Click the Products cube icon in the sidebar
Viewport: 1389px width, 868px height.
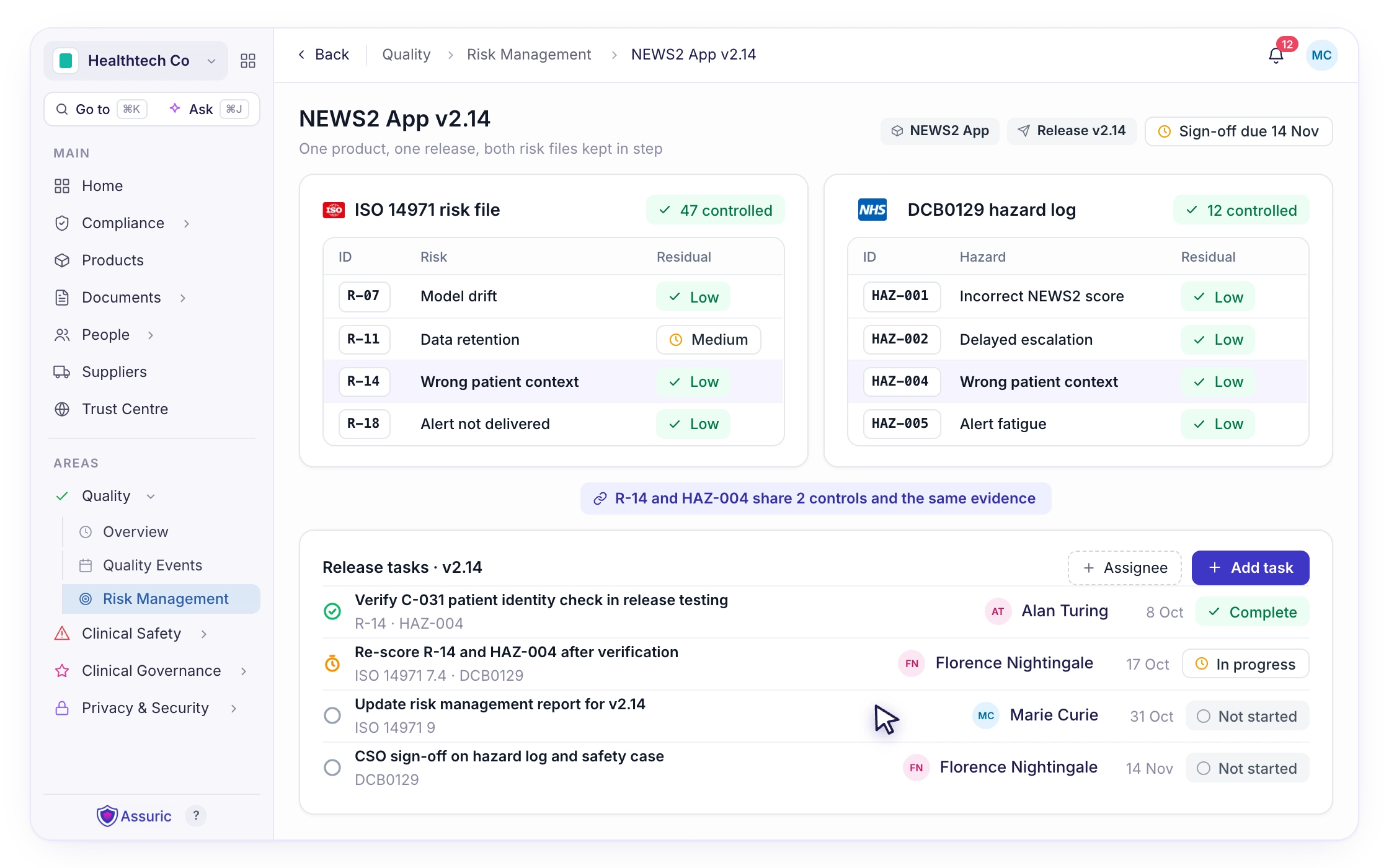pos(62,260)
